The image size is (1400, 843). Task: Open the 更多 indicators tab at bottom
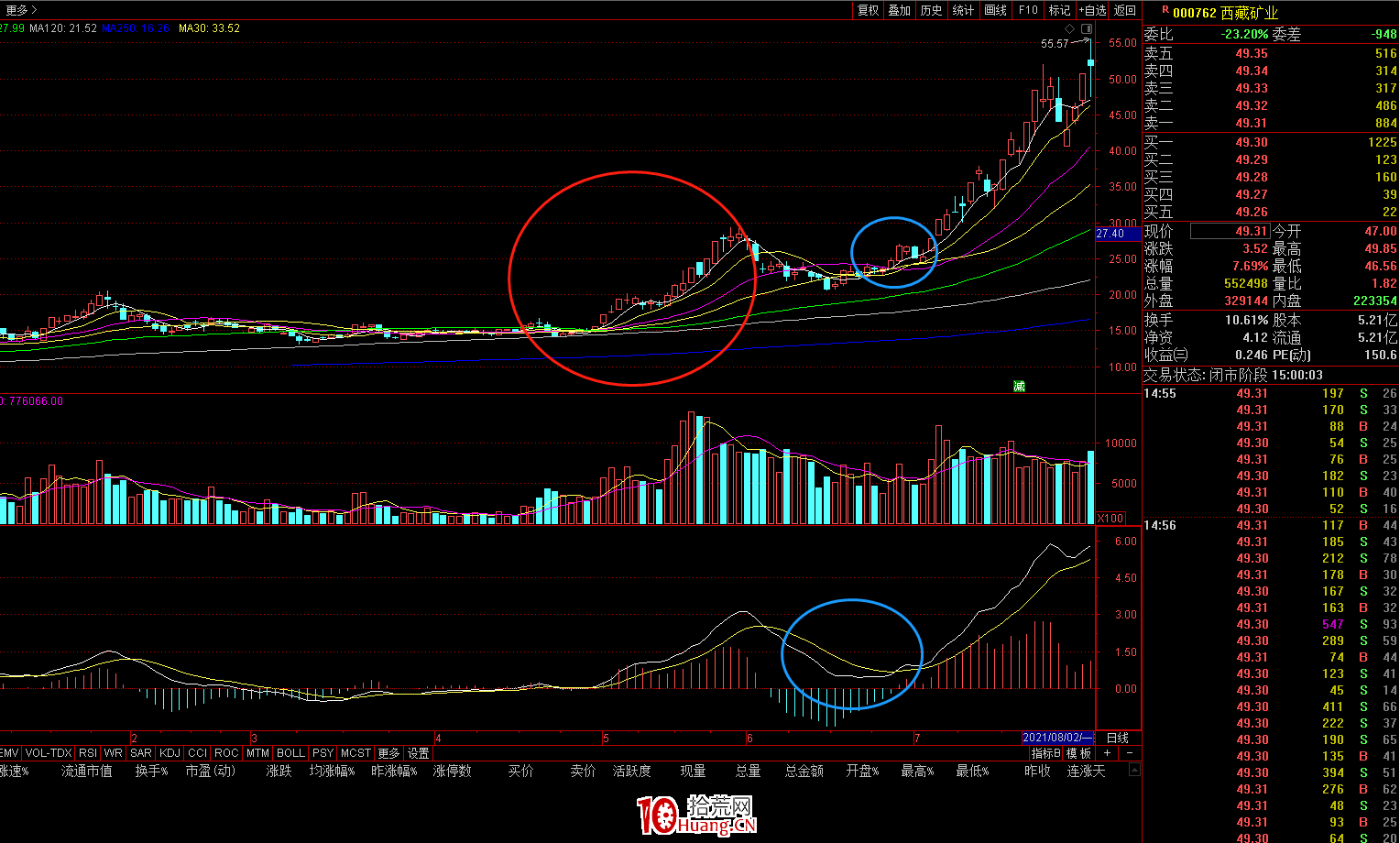pyautogui.click(x=388, y=753)
